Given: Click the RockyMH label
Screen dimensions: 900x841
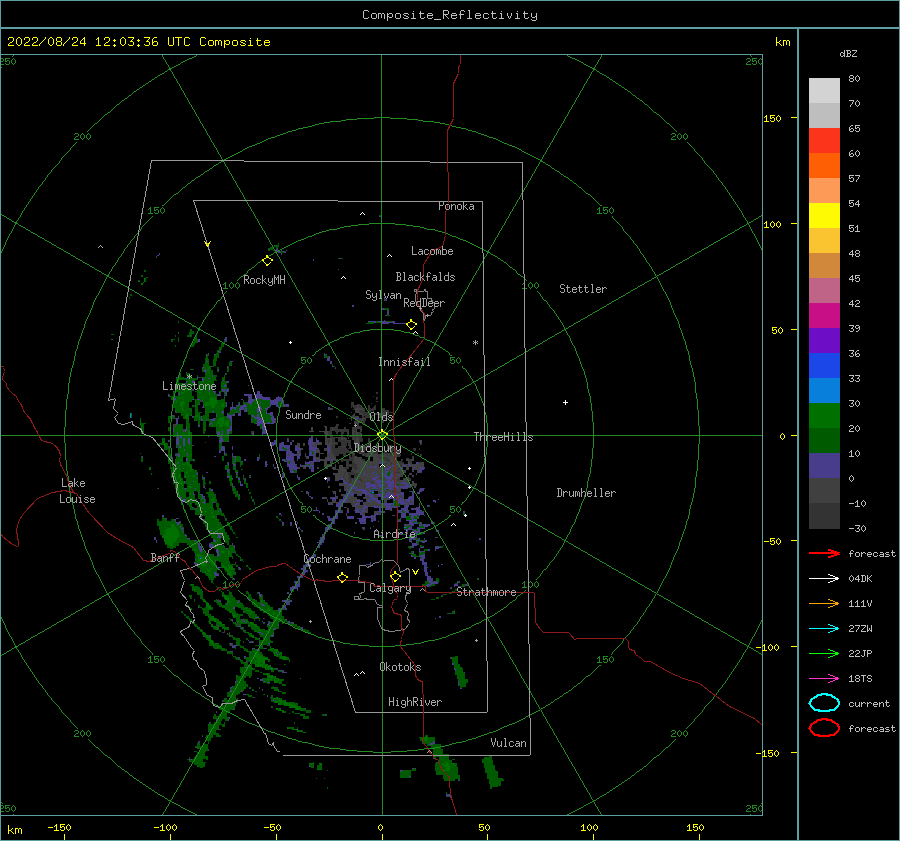Looking at the screenshot, I should (x=264, y=280).
